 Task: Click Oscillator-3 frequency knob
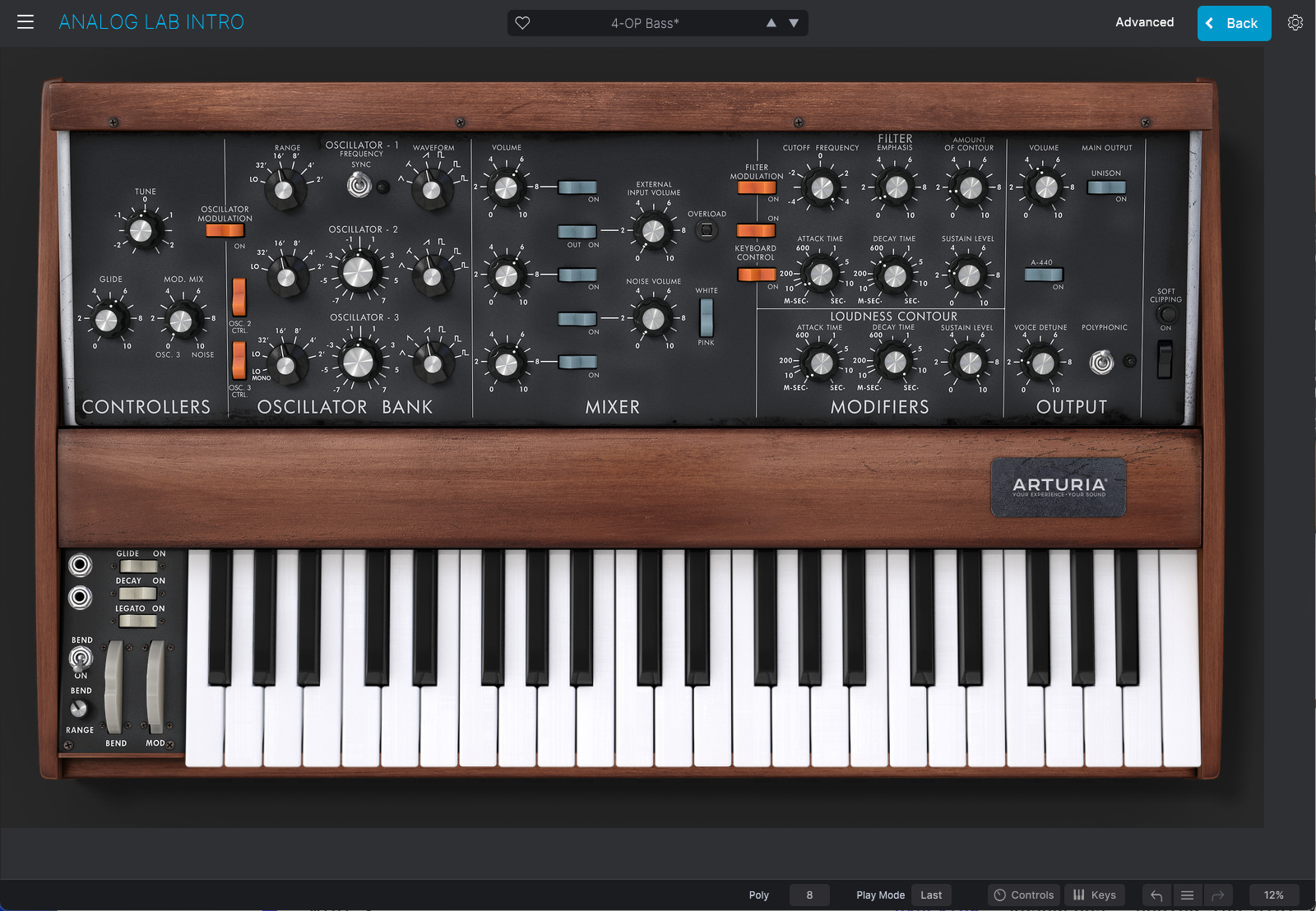coord(358,361)
